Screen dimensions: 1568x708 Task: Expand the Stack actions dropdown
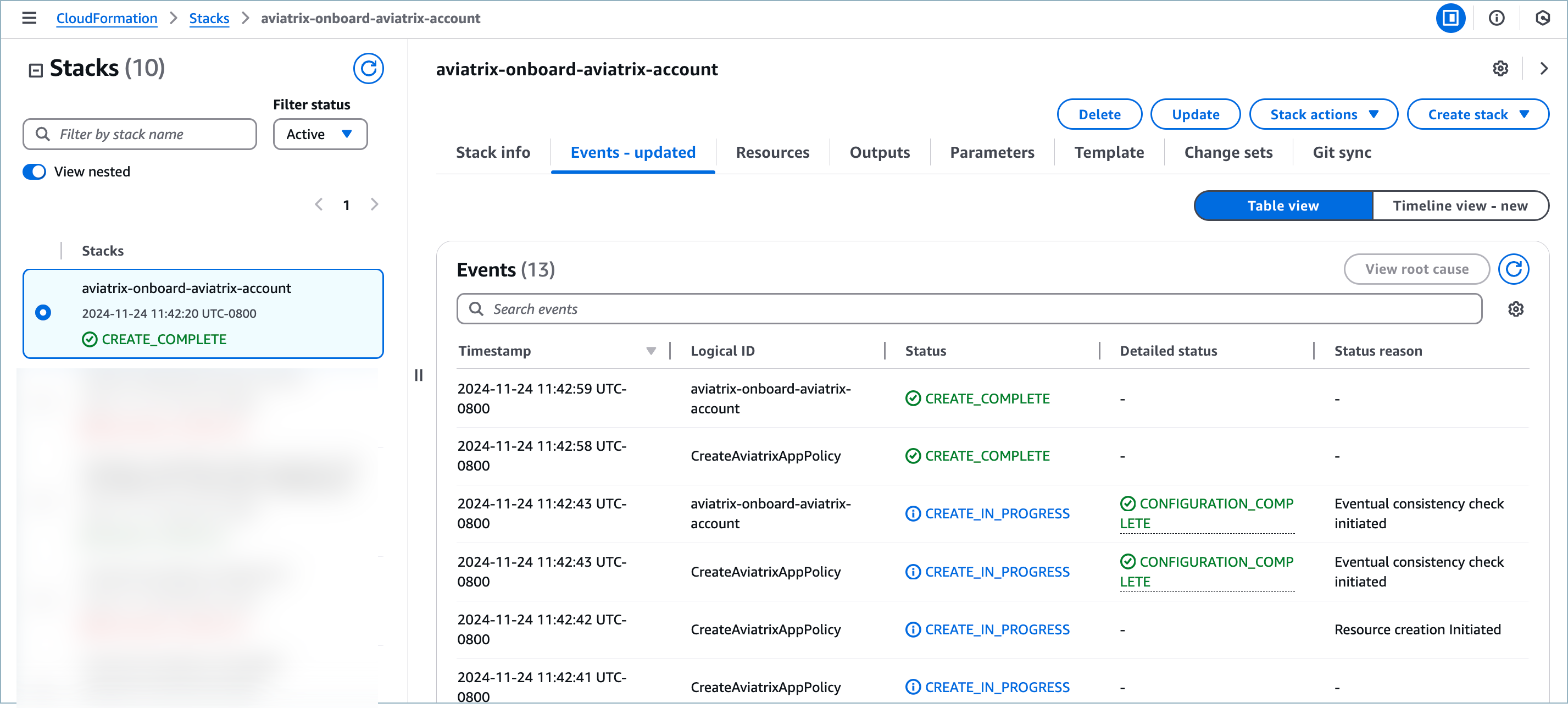coord(1324,114)
